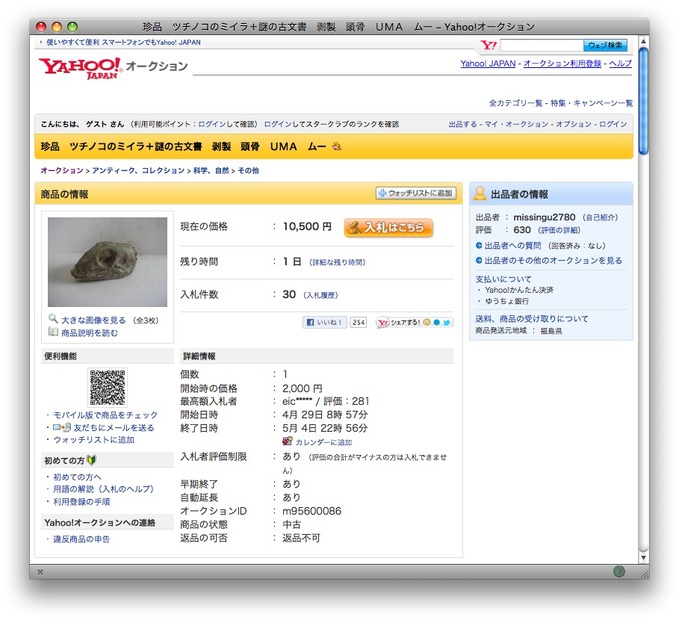The width and height of the screenshot is (679, 620).
Task: Click the status bar X icon
Action: (40, 572)
